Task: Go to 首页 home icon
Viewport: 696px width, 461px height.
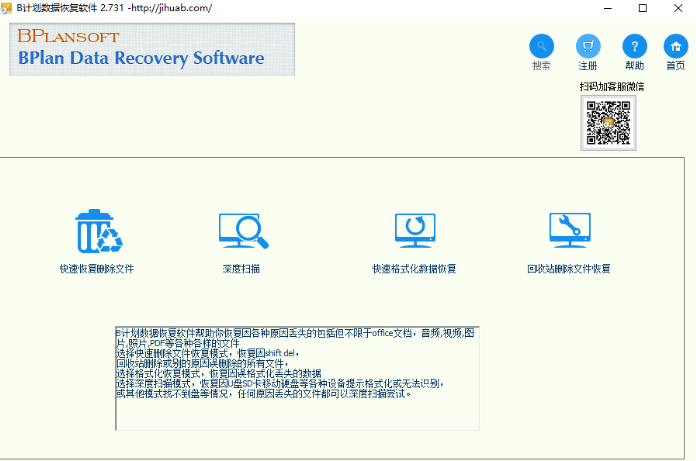Action: tap(676, 46)
